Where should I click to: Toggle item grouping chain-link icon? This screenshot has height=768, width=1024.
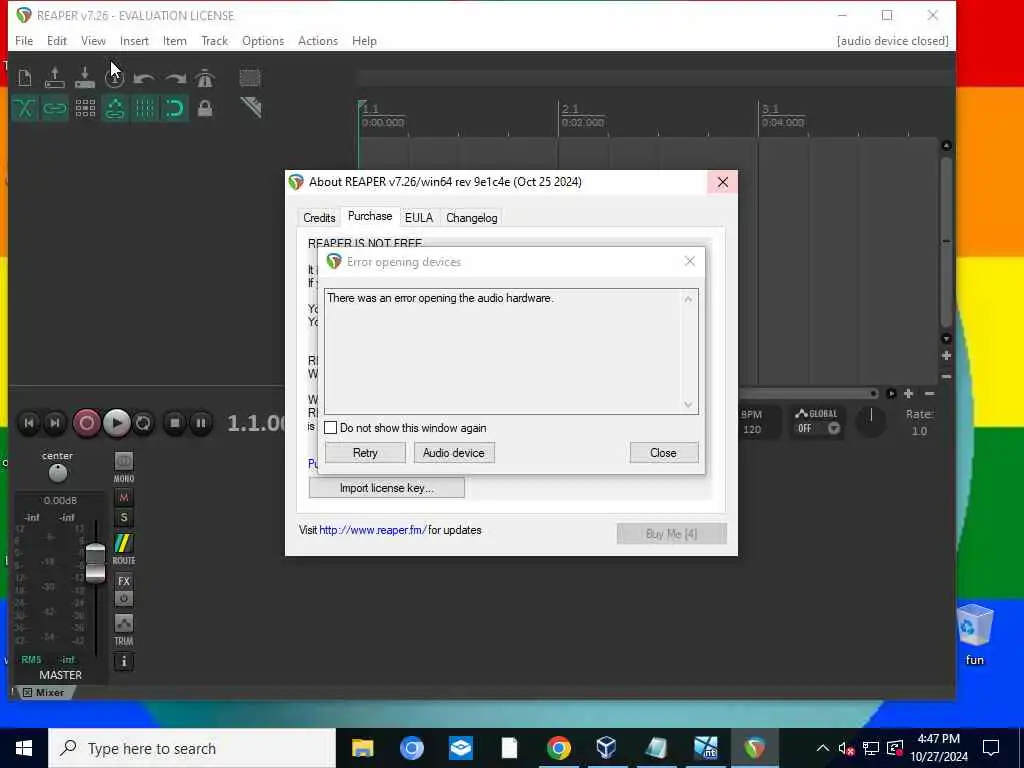(55, 108)
